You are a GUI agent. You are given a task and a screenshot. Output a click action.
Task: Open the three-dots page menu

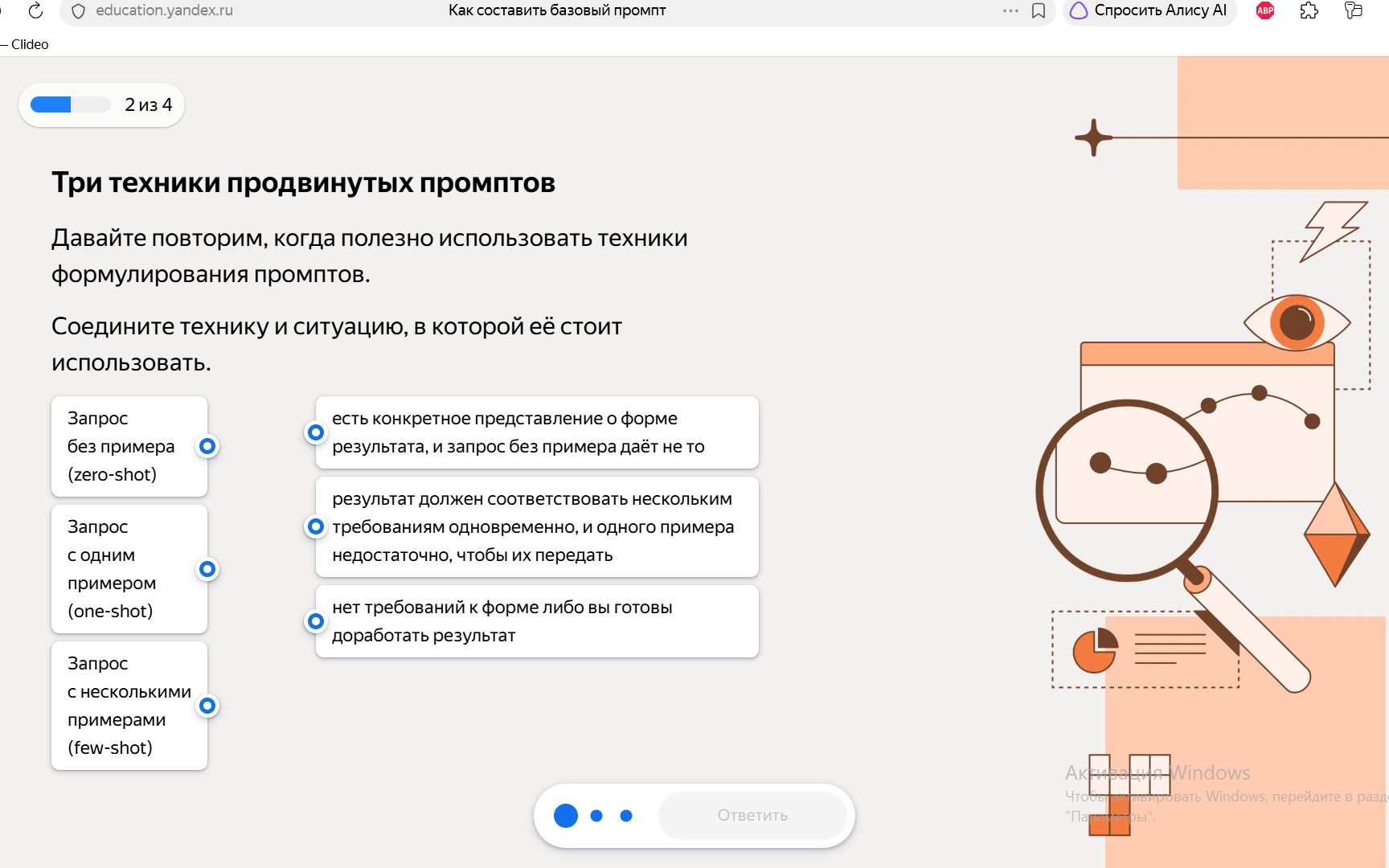[x=1010, y=11]
